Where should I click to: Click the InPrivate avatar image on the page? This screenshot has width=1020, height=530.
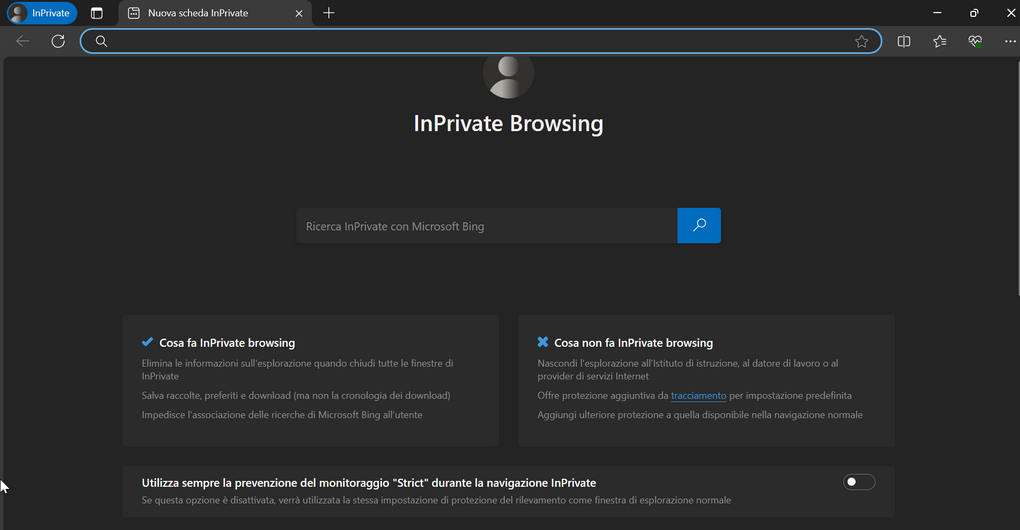[508, 76]
